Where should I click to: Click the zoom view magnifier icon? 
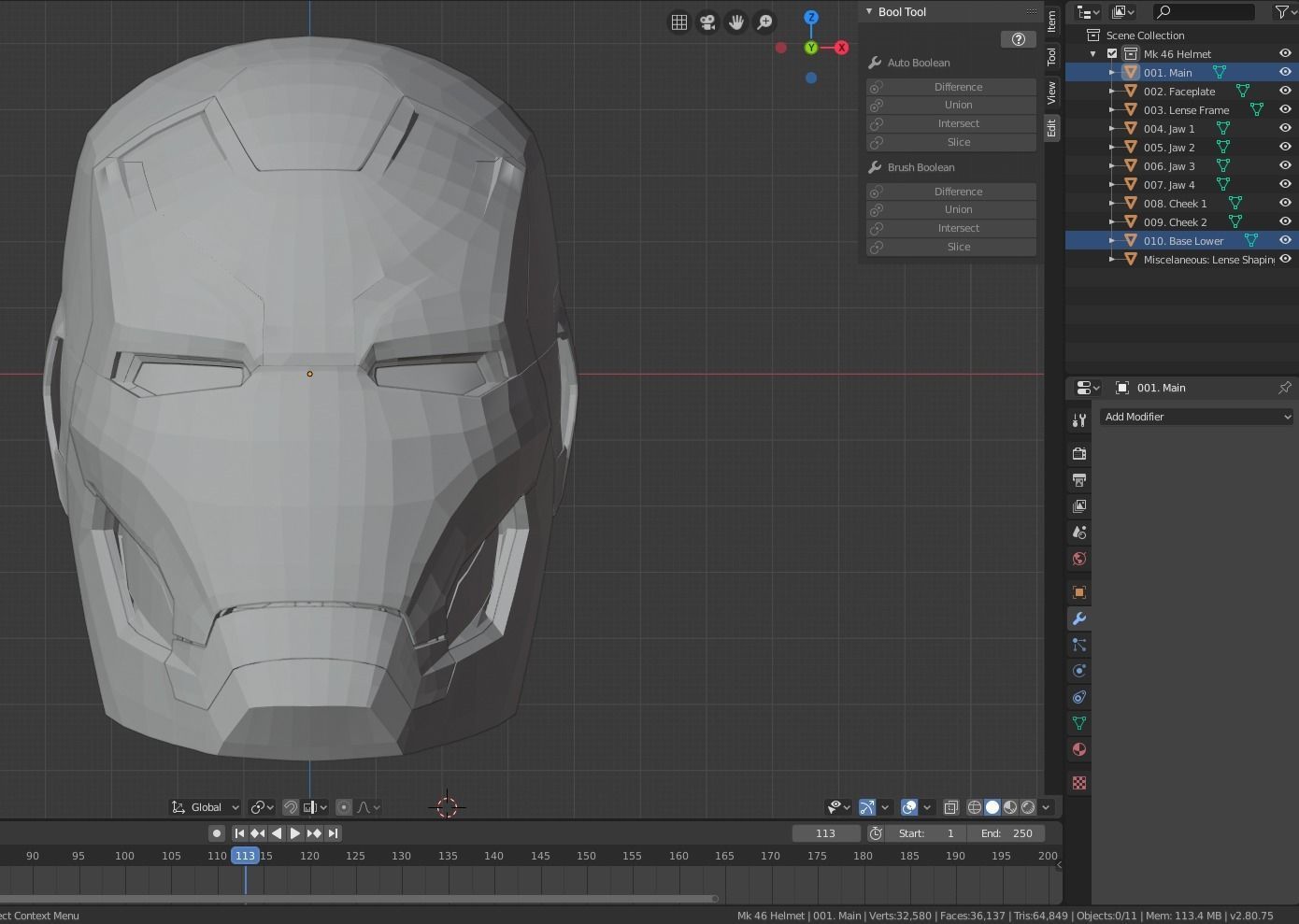point(764,21)
